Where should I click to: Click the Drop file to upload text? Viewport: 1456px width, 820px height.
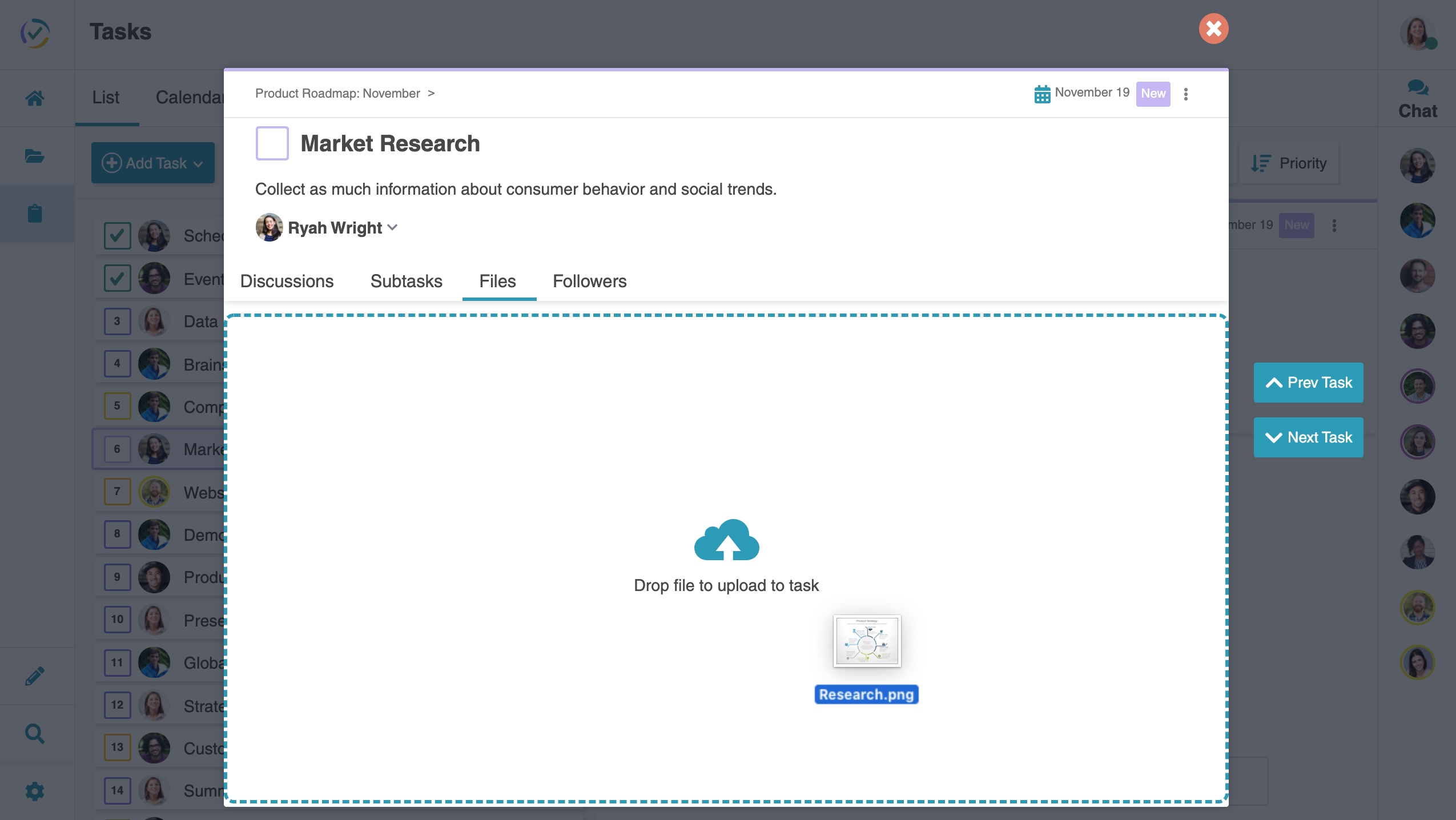pyautogui.click(x=726, y=586)
